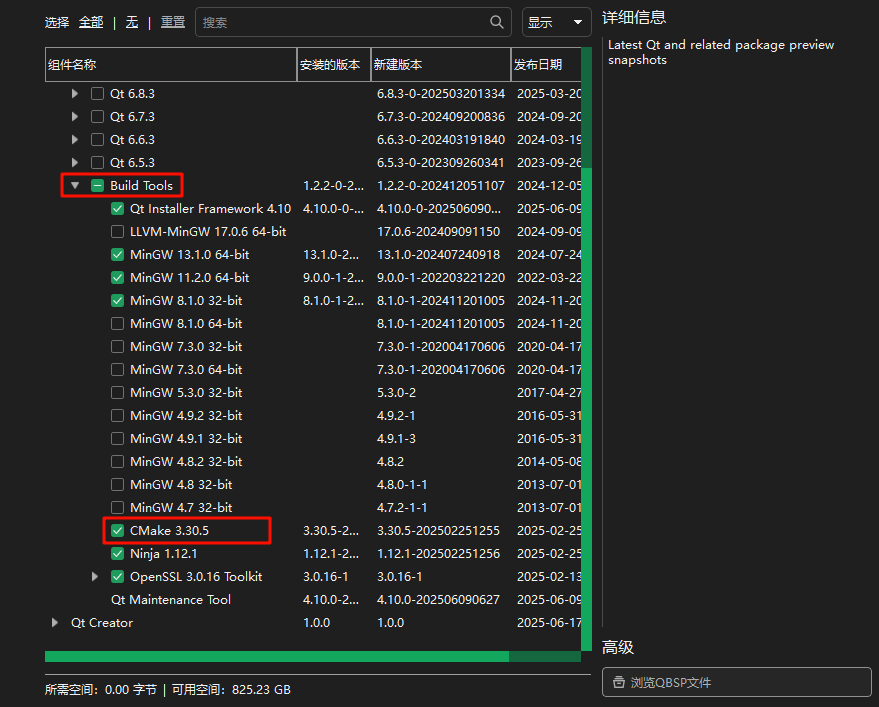The height and width of the screenshot is (707, 879).
Task: Click into the 搜索 search field
Action: 340,22
